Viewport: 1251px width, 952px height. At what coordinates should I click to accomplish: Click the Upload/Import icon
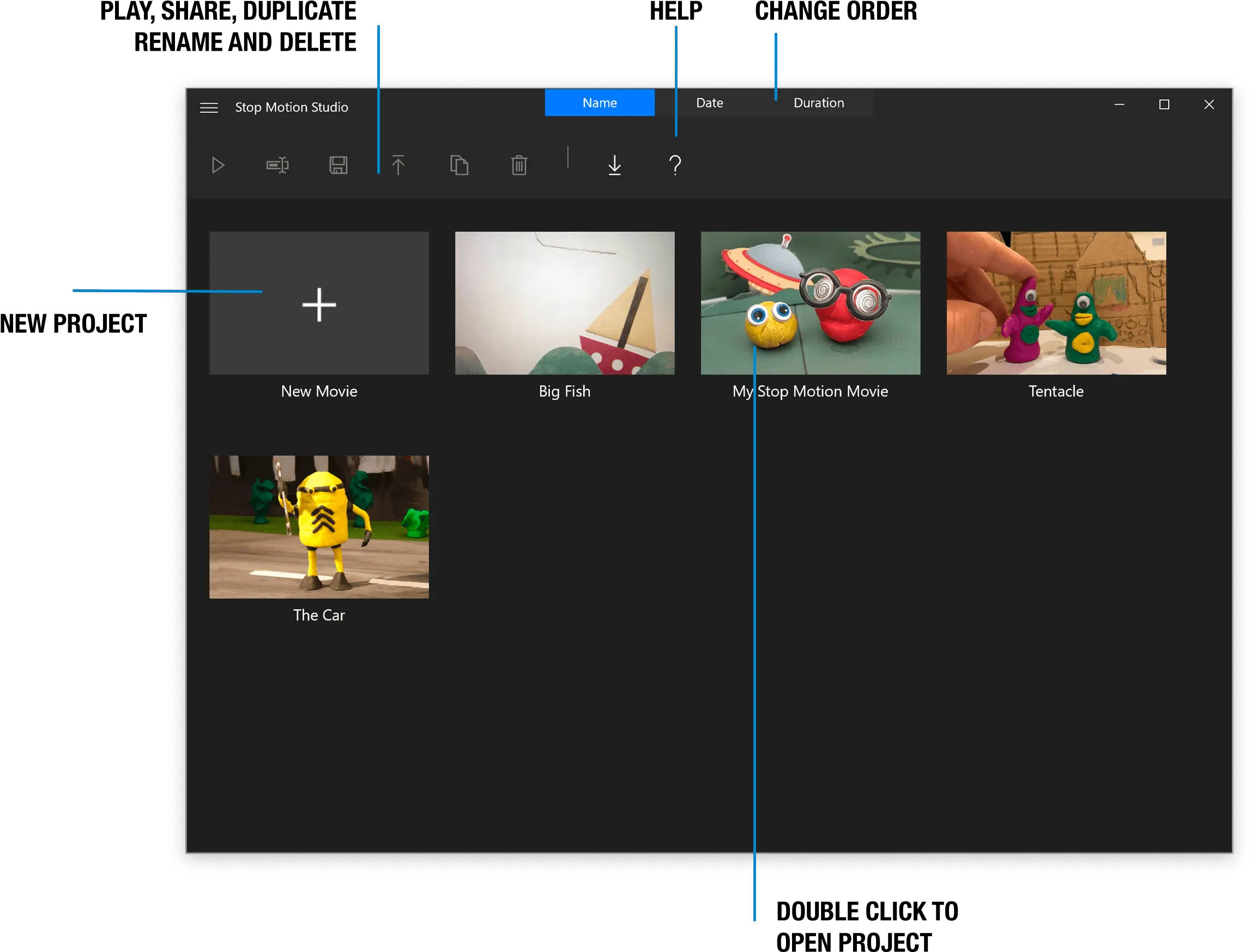615,164
